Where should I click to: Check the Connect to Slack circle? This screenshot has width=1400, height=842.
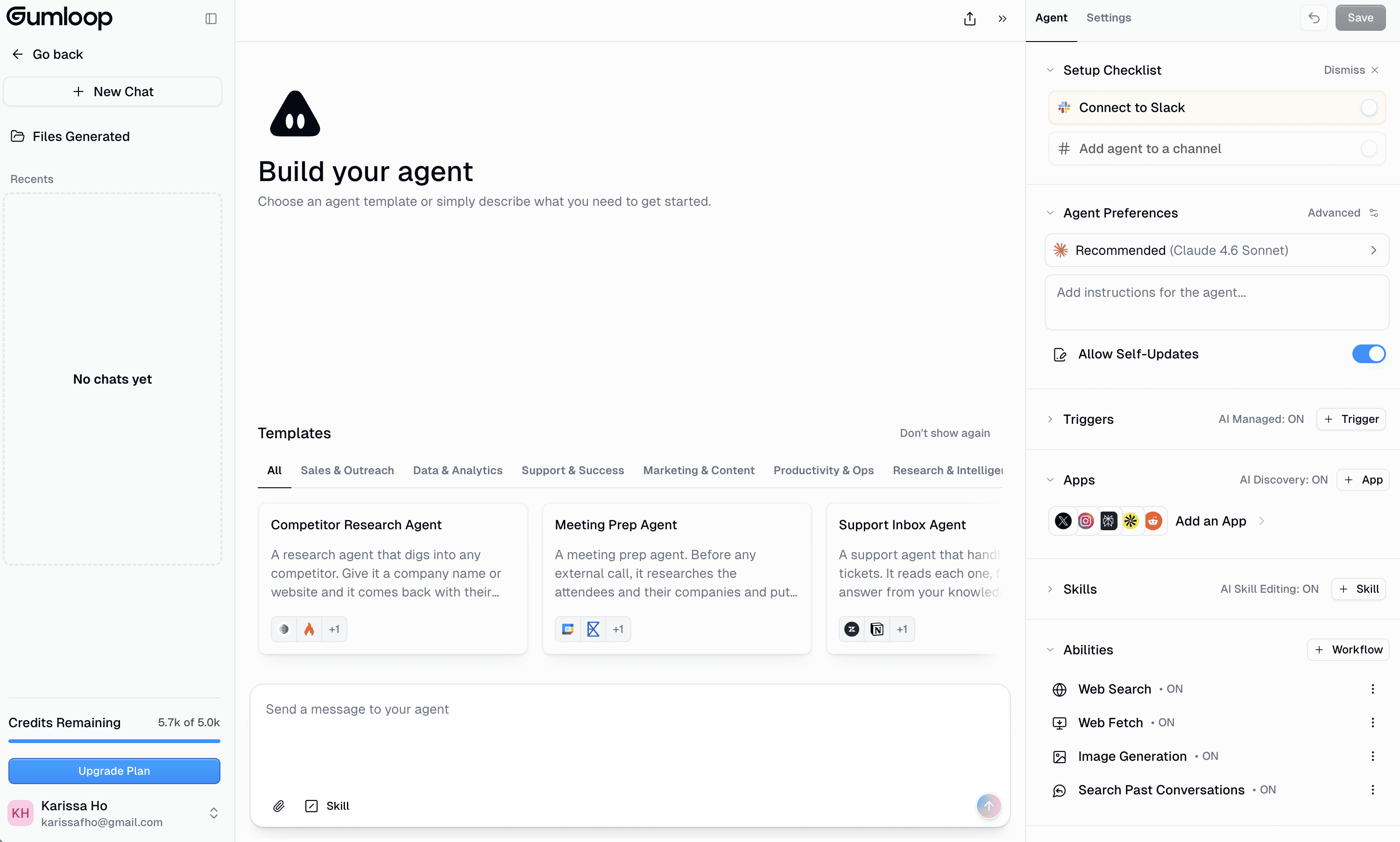tap(1368, 108)
